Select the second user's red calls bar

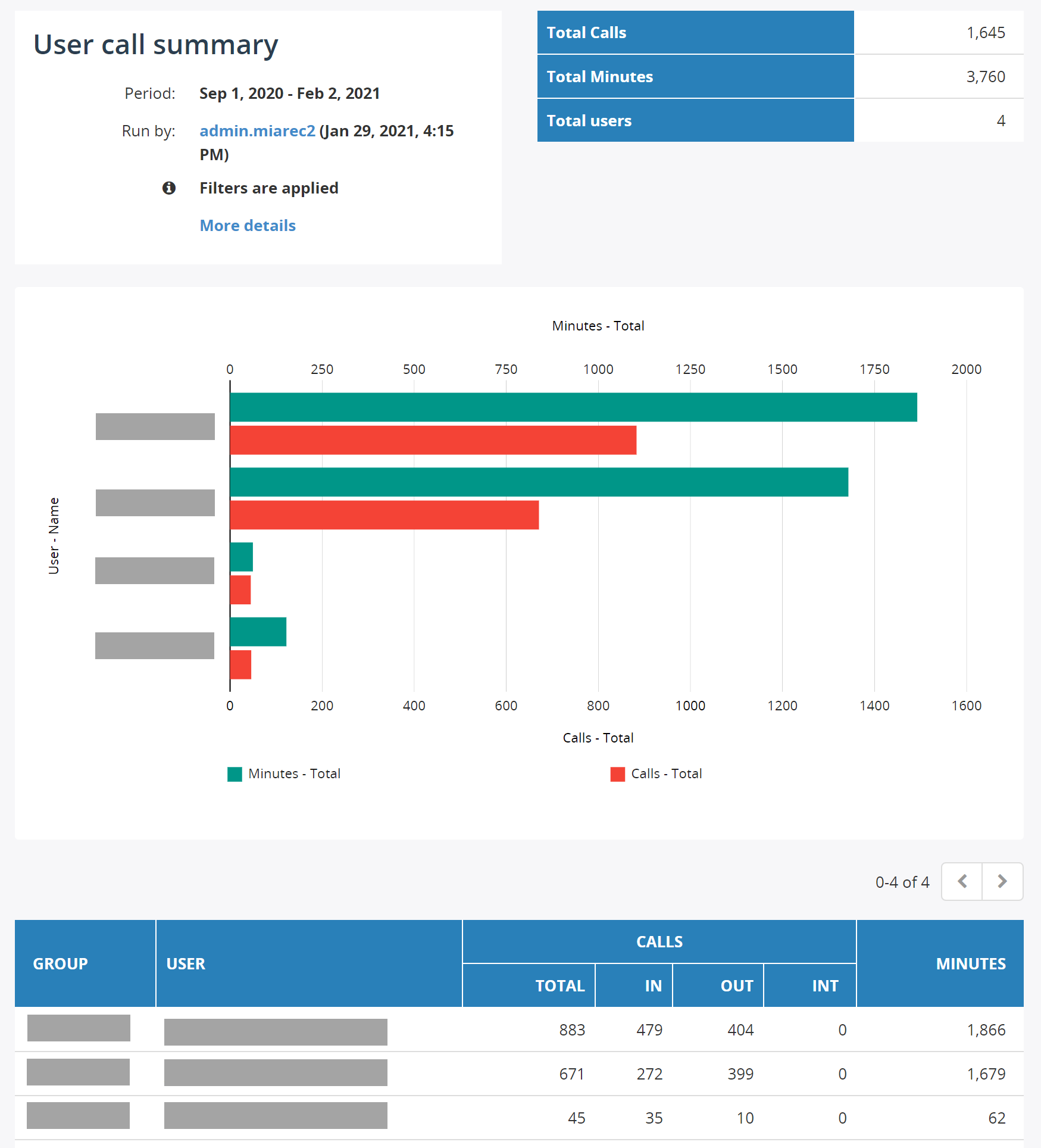coord(384,515)
